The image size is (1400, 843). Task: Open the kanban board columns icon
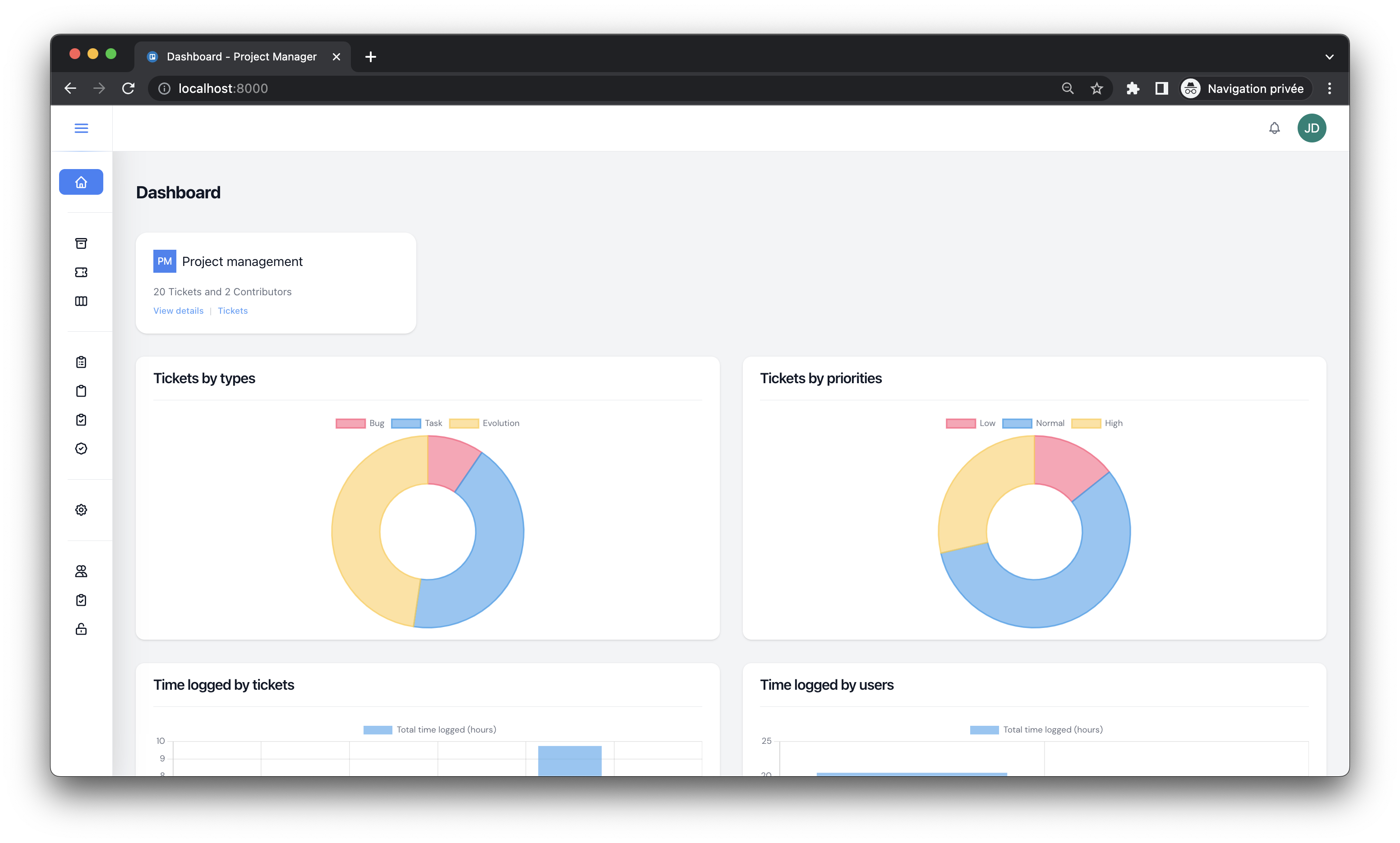tap(81, 301)
